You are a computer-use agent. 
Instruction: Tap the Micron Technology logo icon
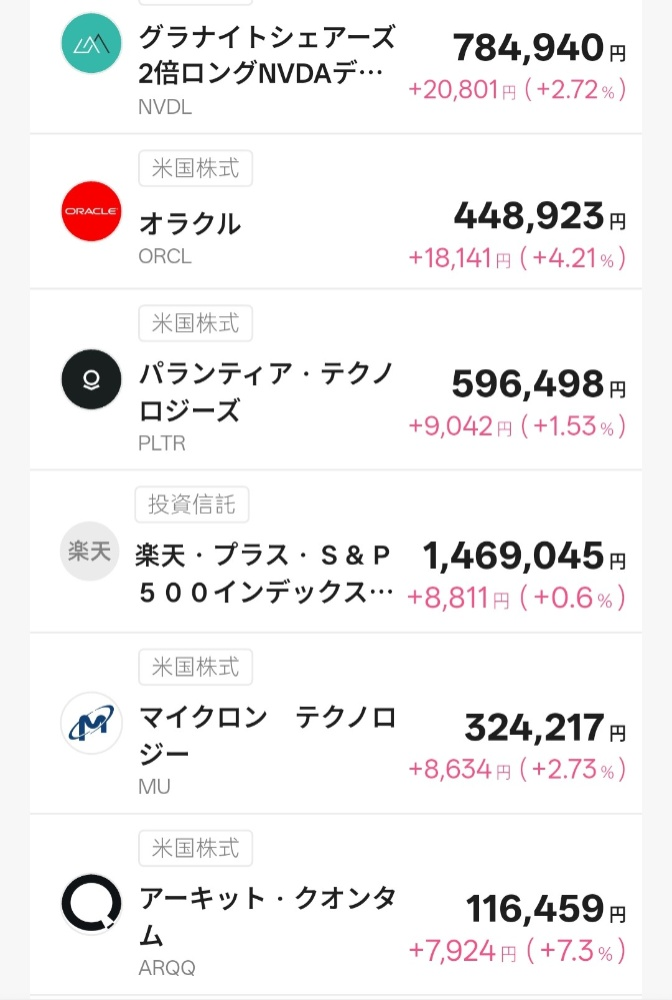pyautogui.click(x=91, y=723)
